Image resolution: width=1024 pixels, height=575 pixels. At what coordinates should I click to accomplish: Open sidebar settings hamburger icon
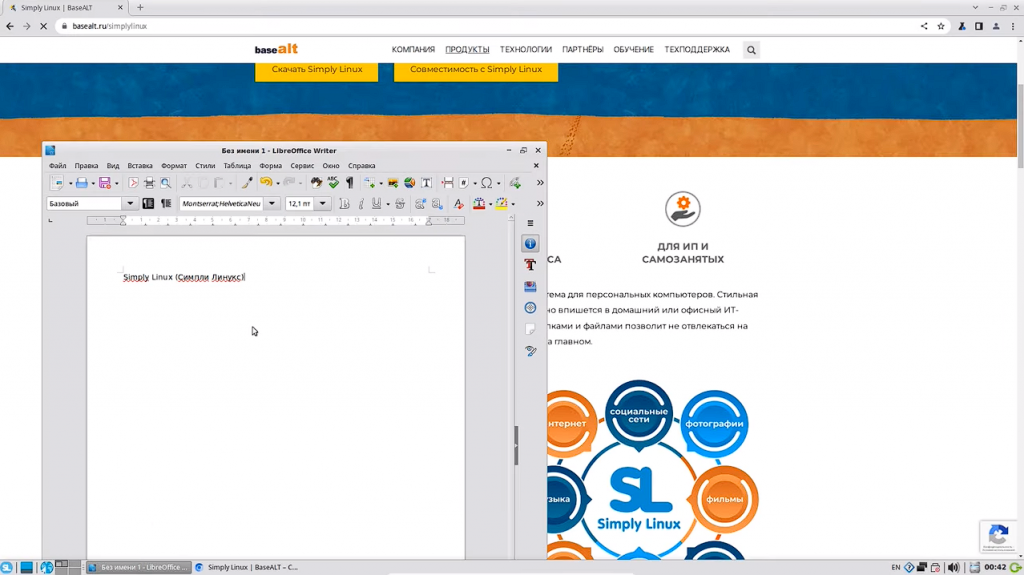tap(530, 223)
